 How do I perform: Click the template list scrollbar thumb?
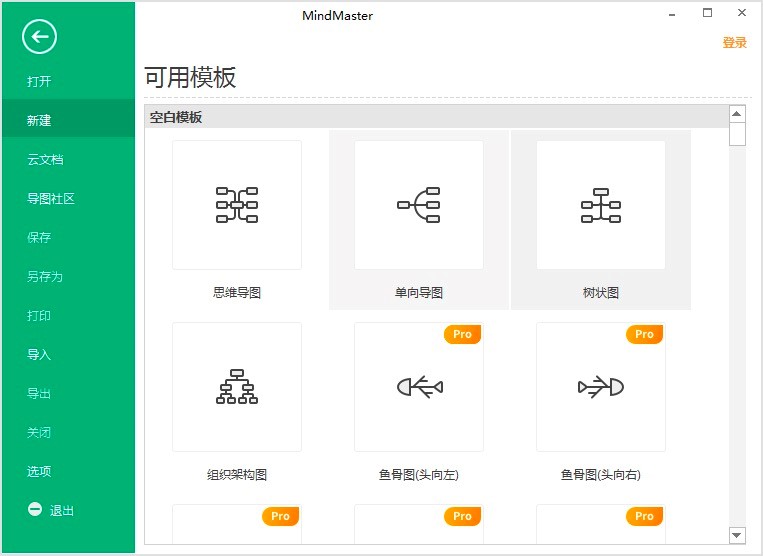737,134
